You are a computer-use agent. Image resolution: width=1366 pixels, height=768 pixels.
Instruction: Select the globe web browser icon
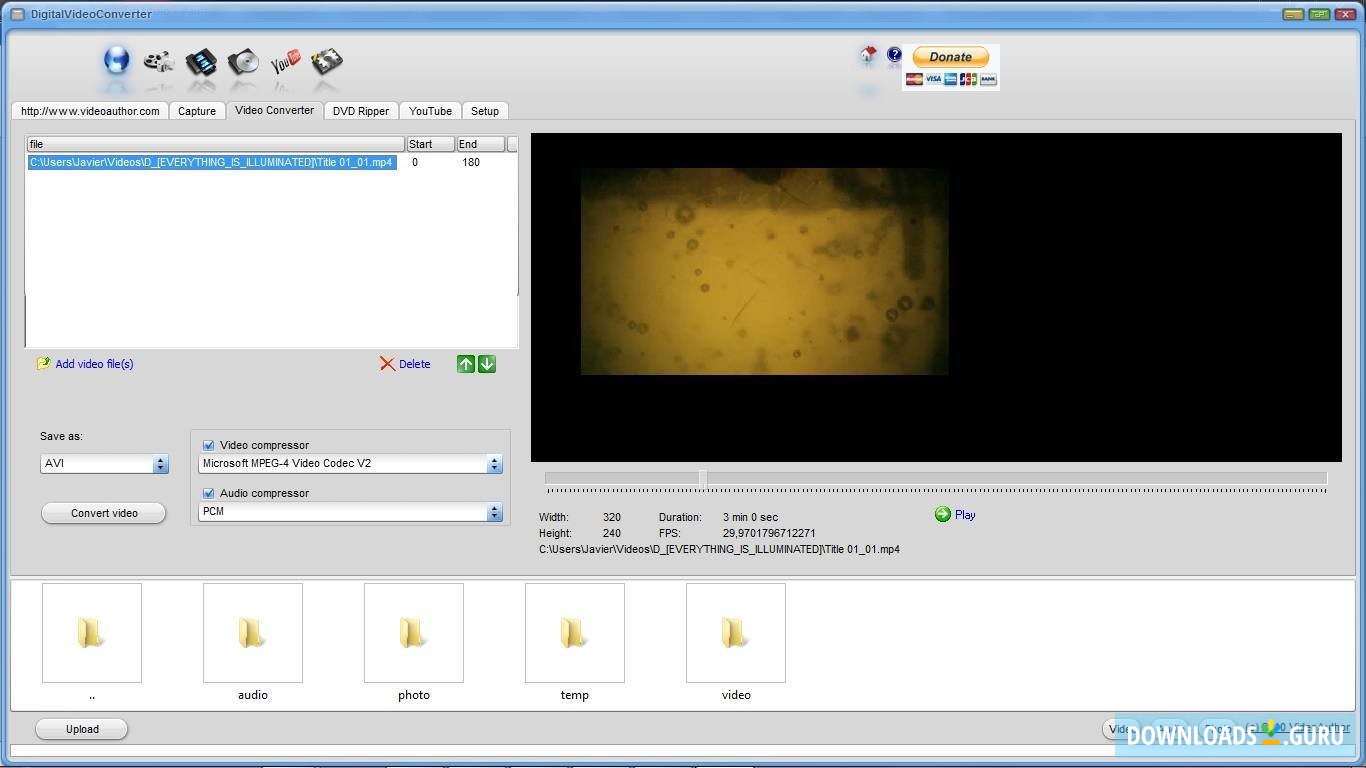coord(116,62)
